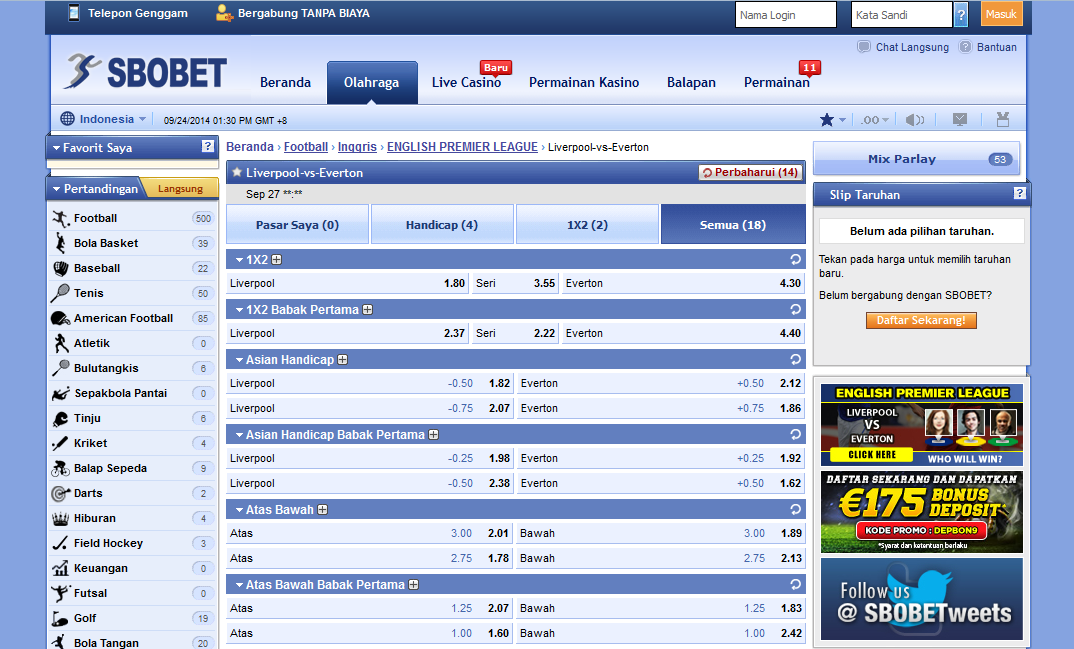This screenshot has height=649, width=1074.
Task: Click the Darts target icon
Action: 61,494
